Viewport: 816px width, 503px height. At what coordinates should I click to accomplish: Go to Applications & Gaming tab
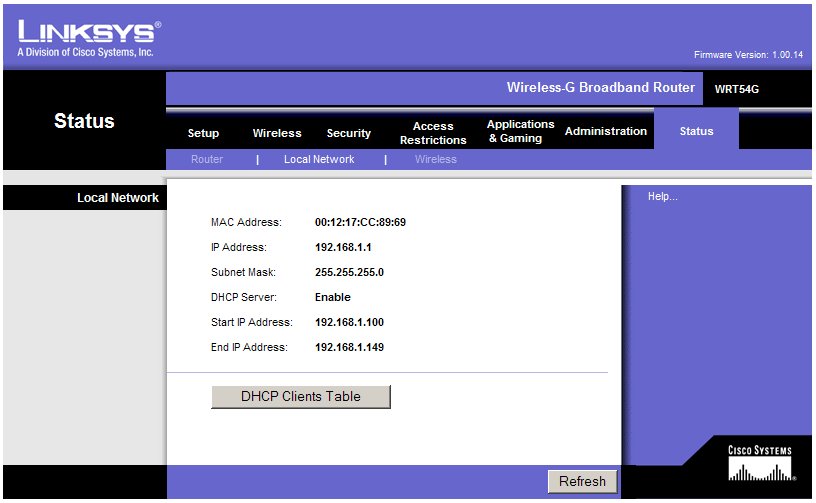pos(520,131)
